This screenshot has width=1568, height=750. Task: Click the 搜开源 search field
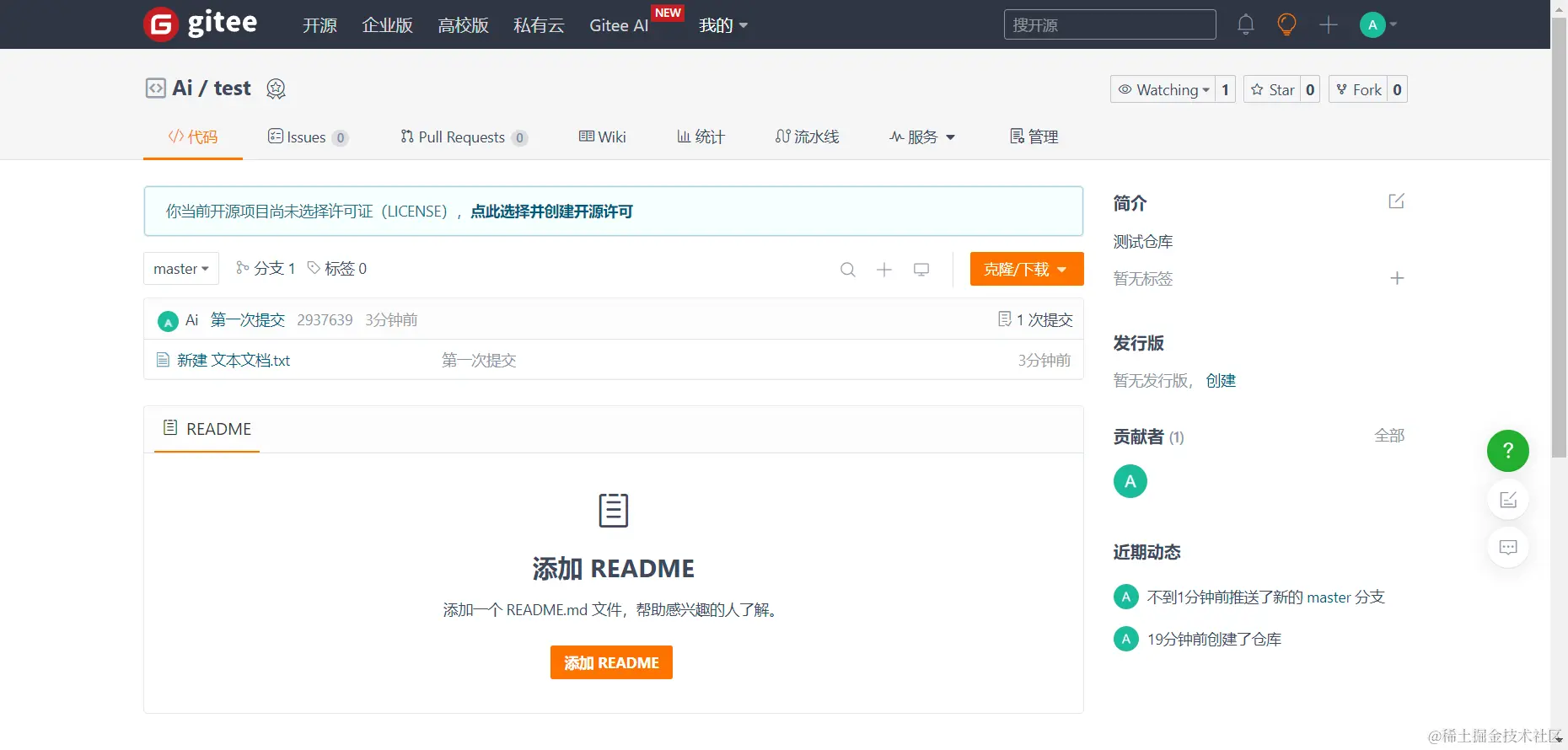[x=1109, y=24]
